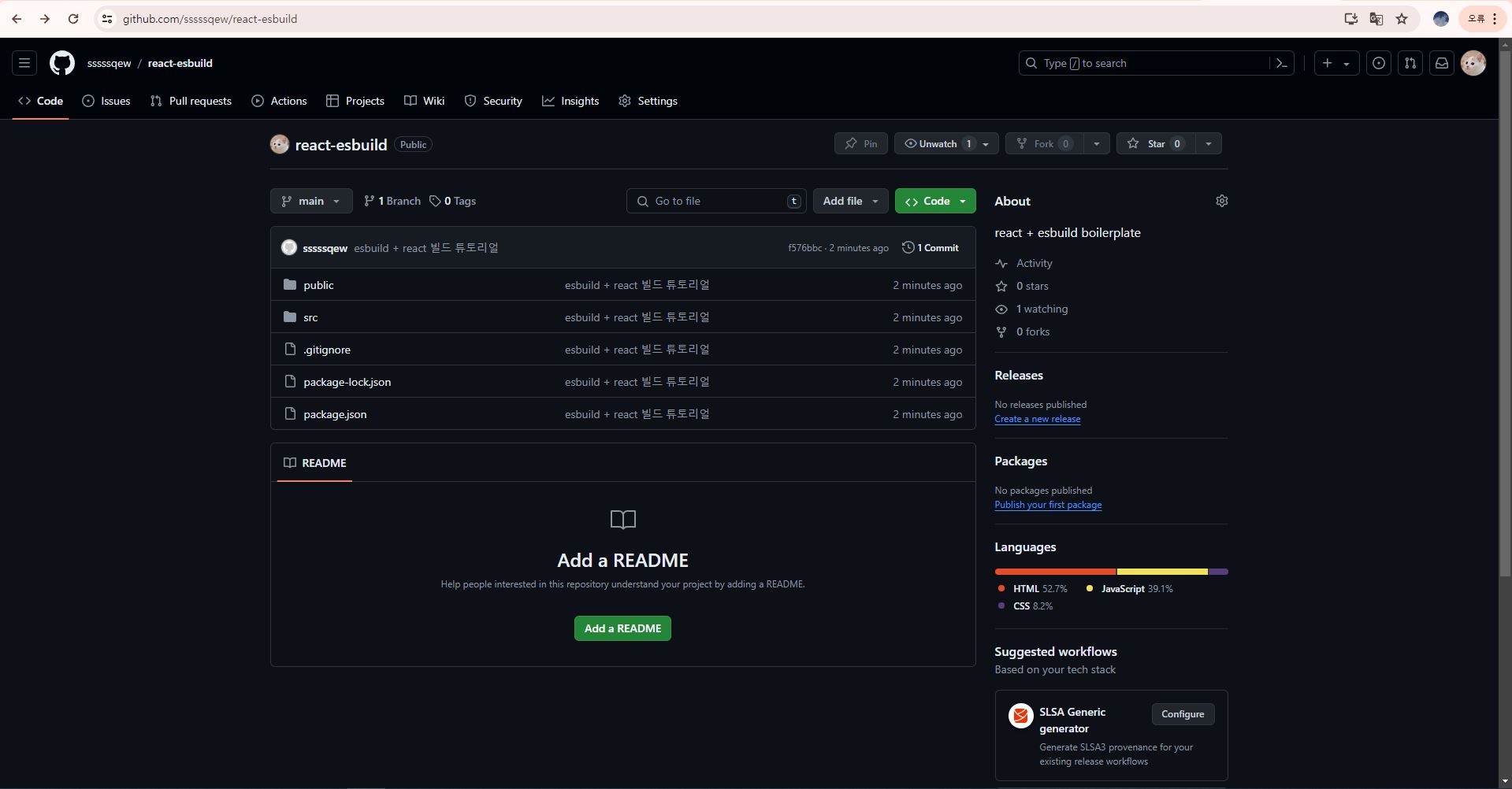Click the create new plus icon
The height and width of the screenshot is (789, 1512).
(1328, 63)
